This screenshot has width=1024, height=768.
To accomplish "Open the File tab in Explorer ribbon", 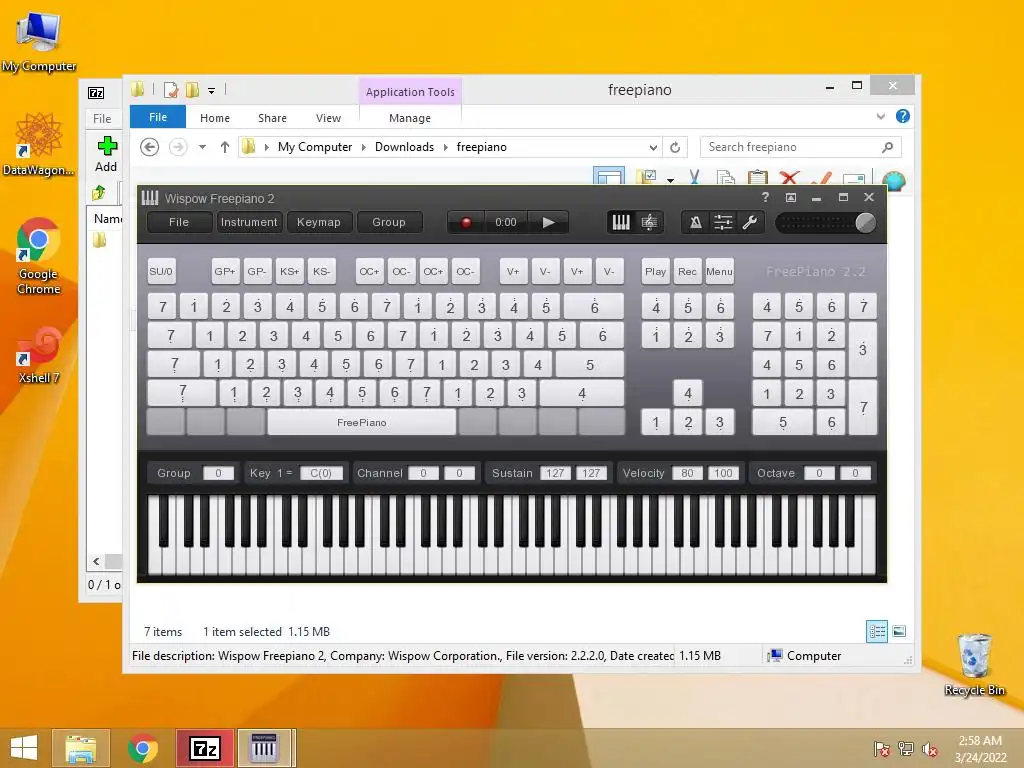I will pyautogui.click(x=158, y=118).
